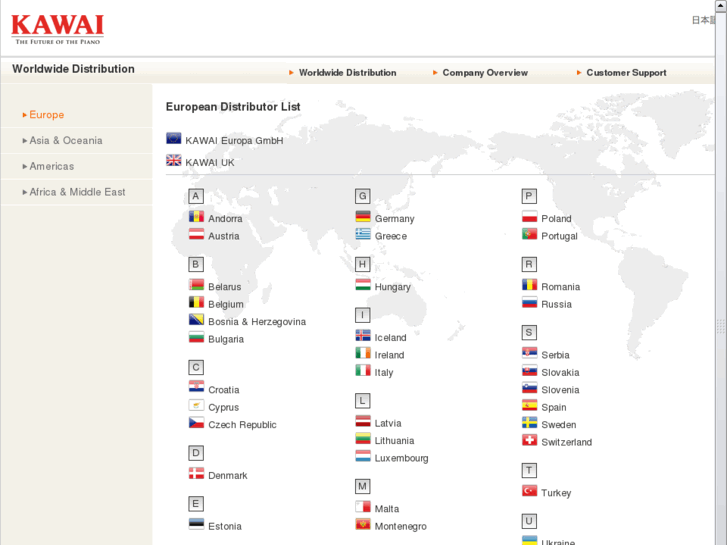Click the Switzerland flag icon
Image resolution: width=727 pixels, height=545 pixels.
point(529,440)
